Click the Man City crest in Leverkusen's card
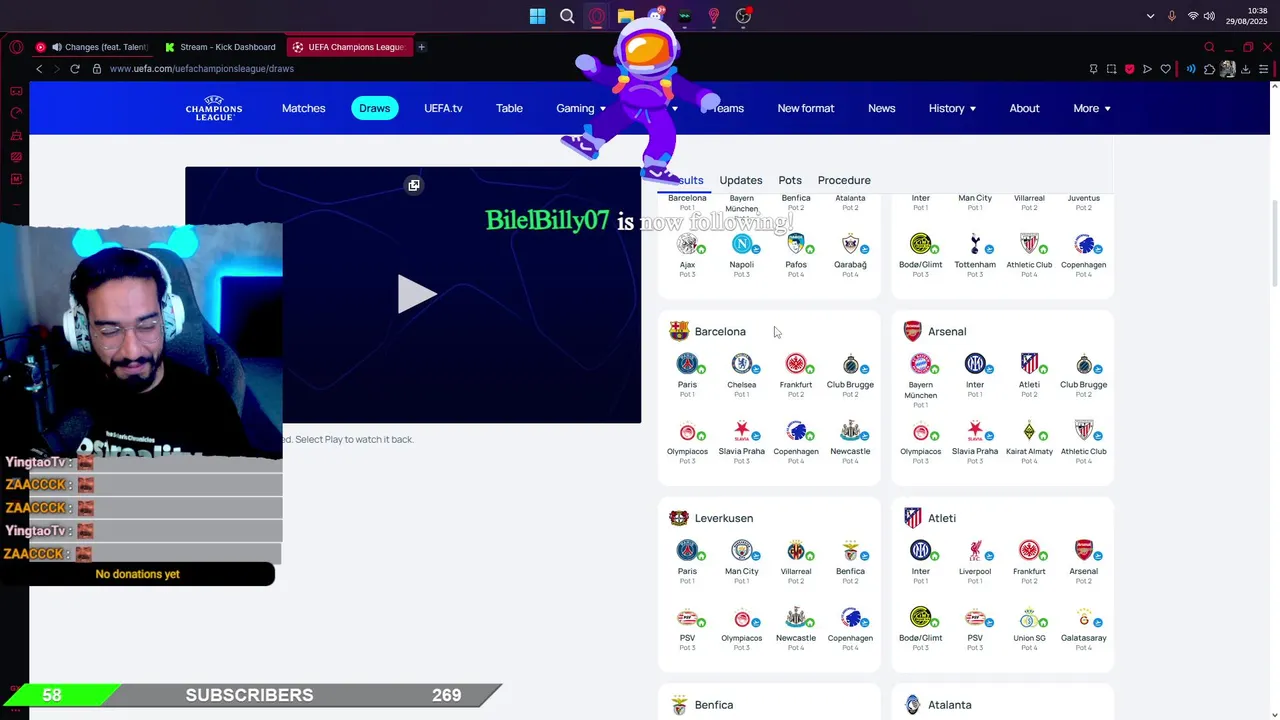 click(x=741, y=551)
